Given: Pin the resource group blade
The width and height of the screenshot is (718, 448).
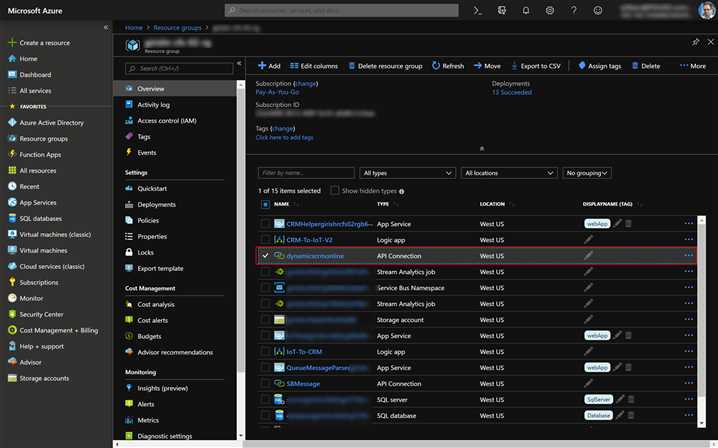Looking at the screenshot, I should click(695, 43).
